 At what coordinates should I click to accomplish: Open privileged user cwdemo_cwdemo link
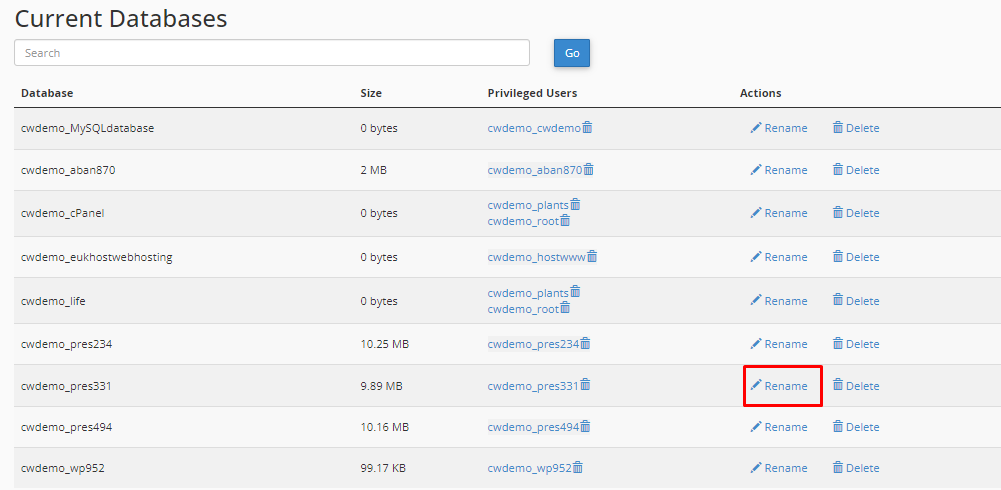[x=534, y=128]
